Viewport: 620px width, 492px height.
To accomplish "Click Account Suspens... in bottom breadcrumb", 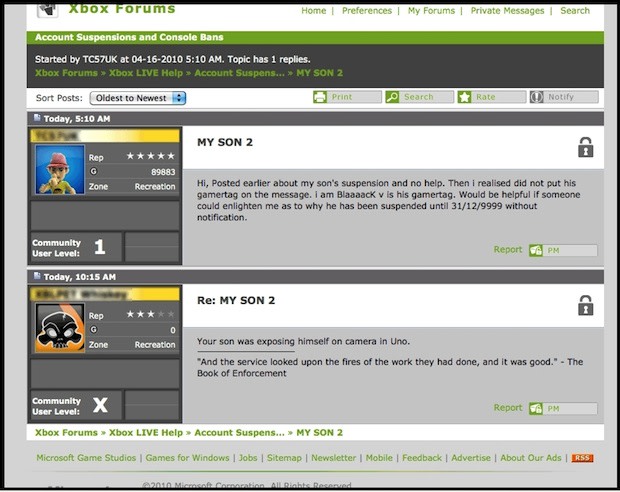I will coord(239,433).
